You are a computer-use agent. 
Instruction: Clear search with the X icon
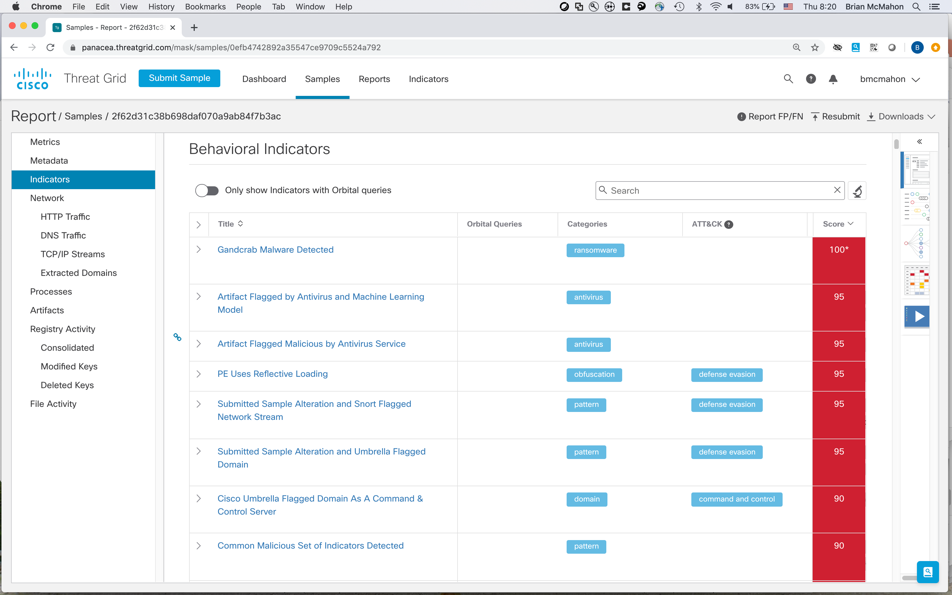pyautogui.click(x=837, y=190)
